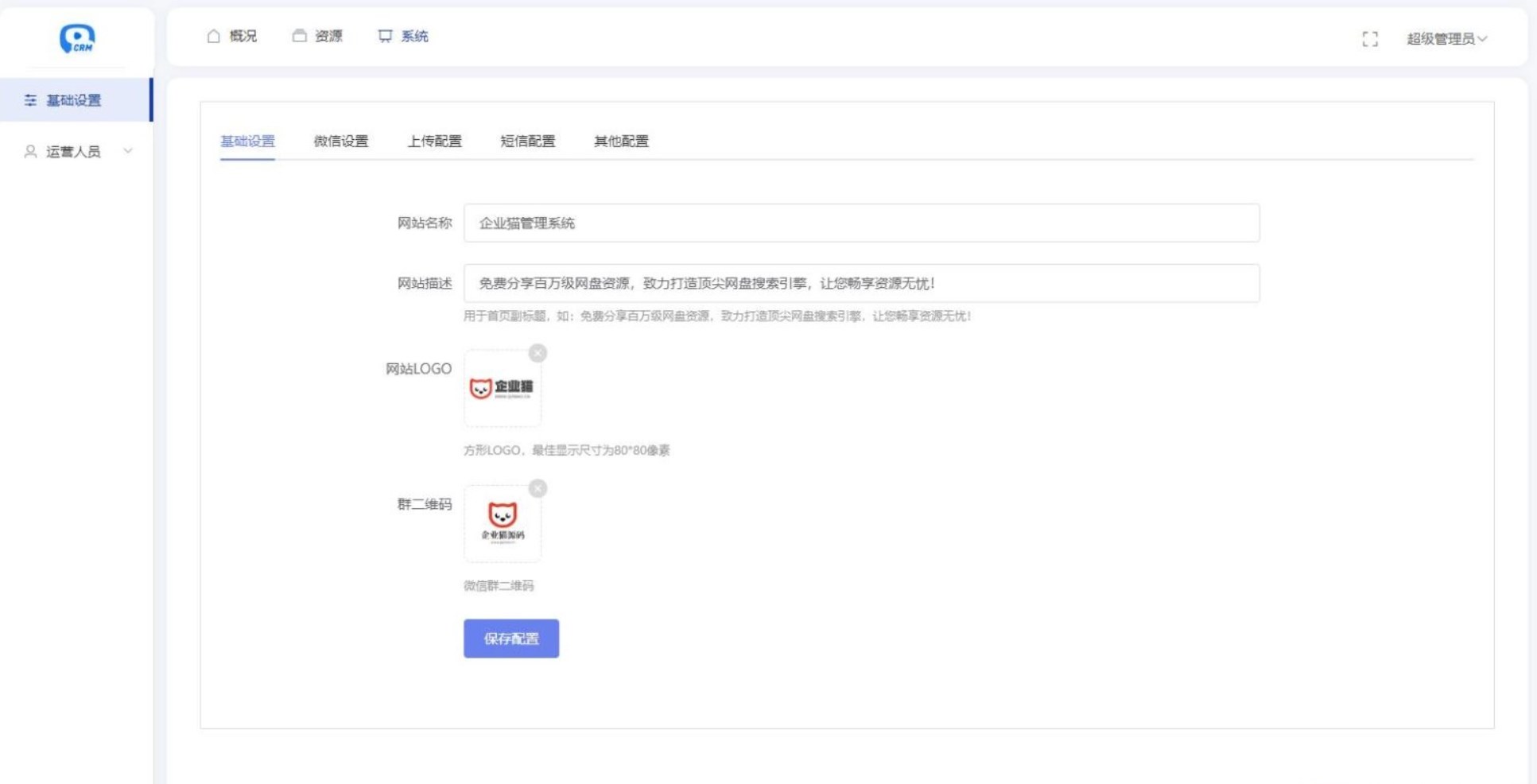This screenshot has width=1537, height=784.
Task: Remove the 群二维码 image
Action: (538, 488)
